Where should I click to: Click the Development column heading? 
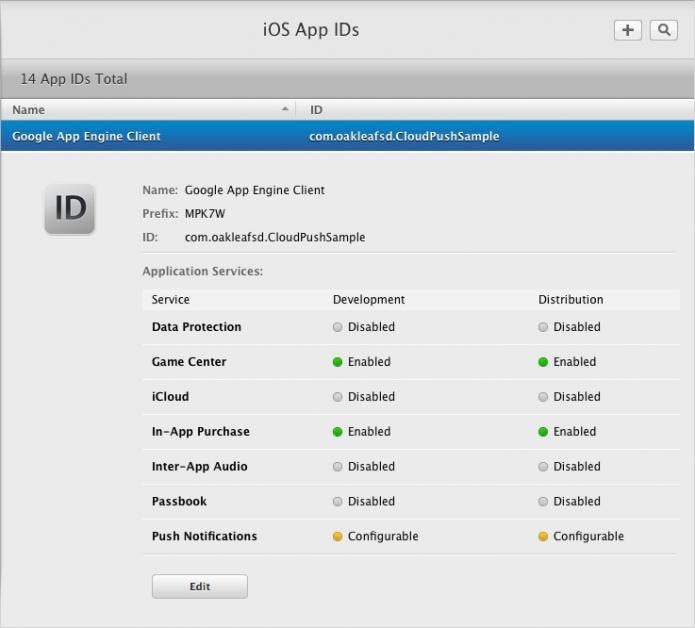(x=369, y=300)
